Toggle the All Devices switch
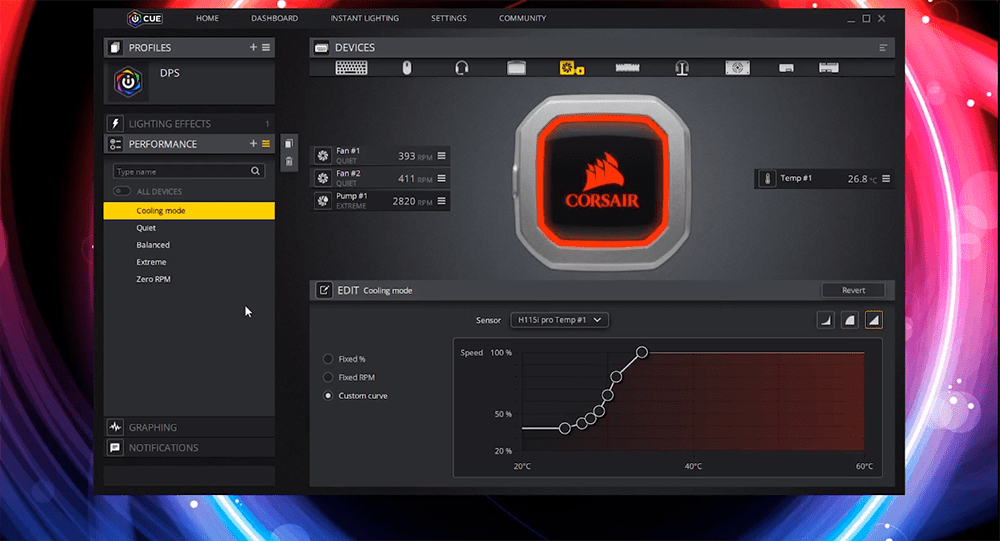1000x541 pixels. click(x=122, y=191)
